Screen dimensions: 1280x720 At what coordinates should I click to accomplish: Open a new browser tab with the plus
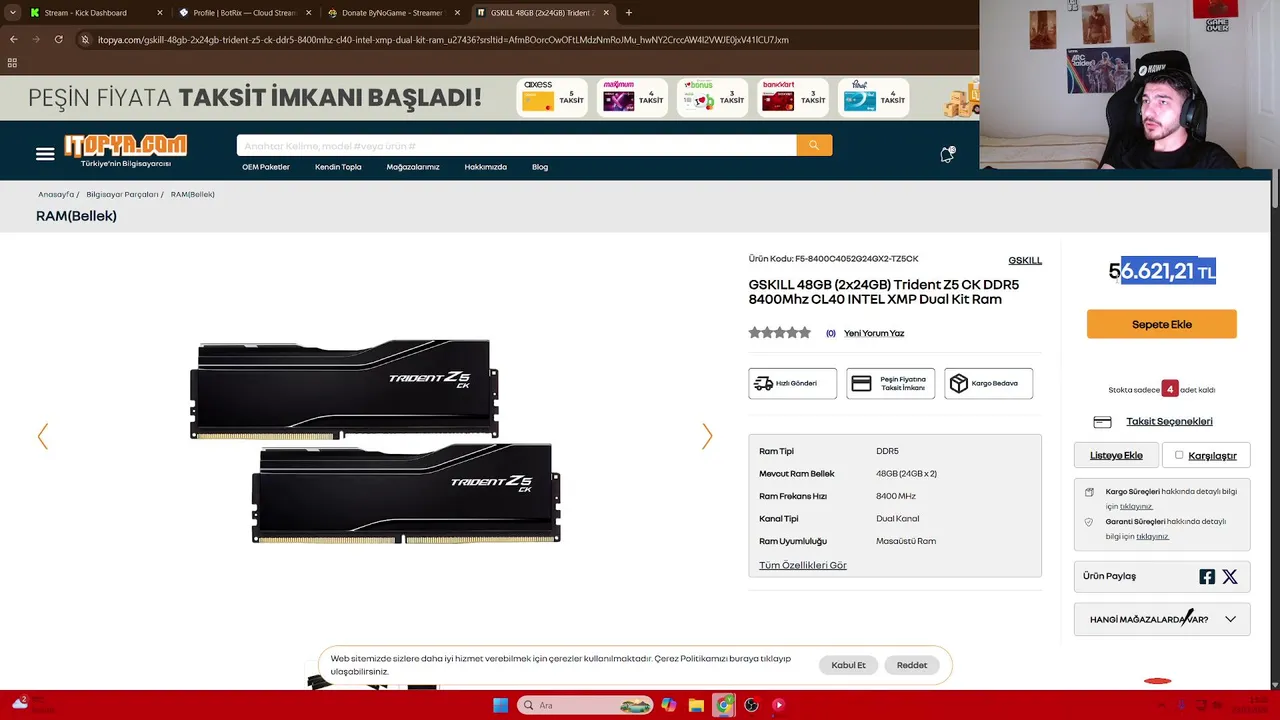pyautogui.click(x=628, y=13)
